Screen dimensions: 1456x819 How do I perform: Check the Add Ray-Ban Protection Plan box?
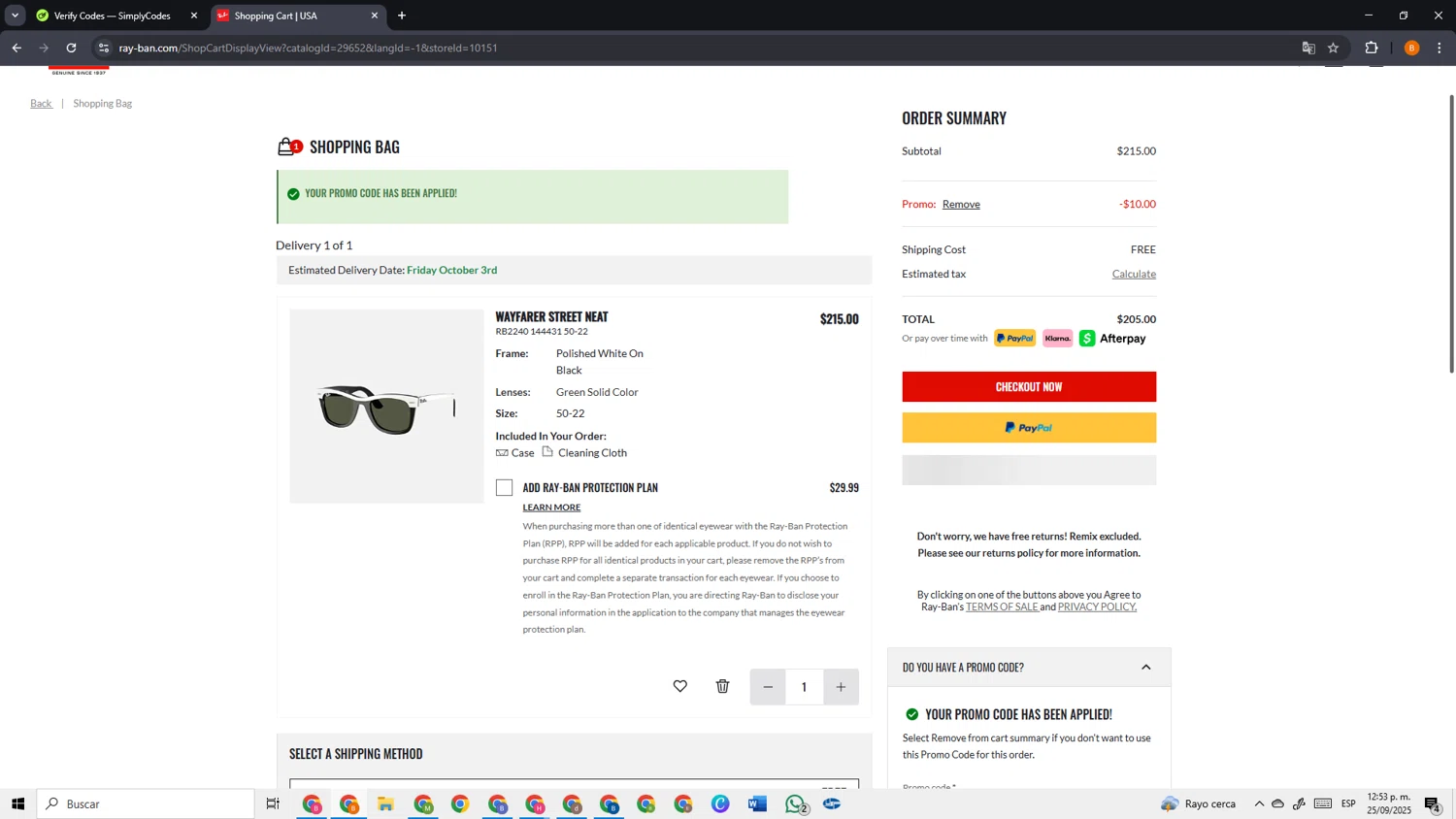pyautogui.click(x=504, y=487)
